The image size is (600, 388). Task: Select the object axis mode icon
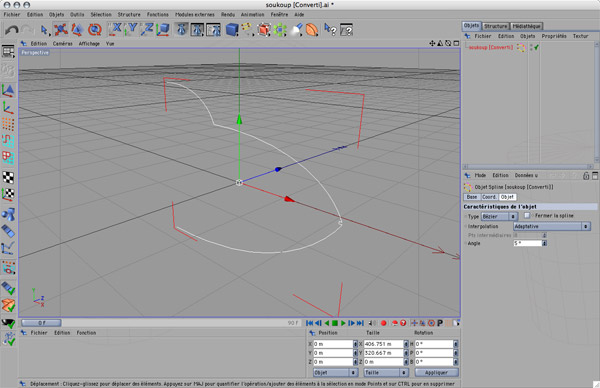click(x=8, y=108)
